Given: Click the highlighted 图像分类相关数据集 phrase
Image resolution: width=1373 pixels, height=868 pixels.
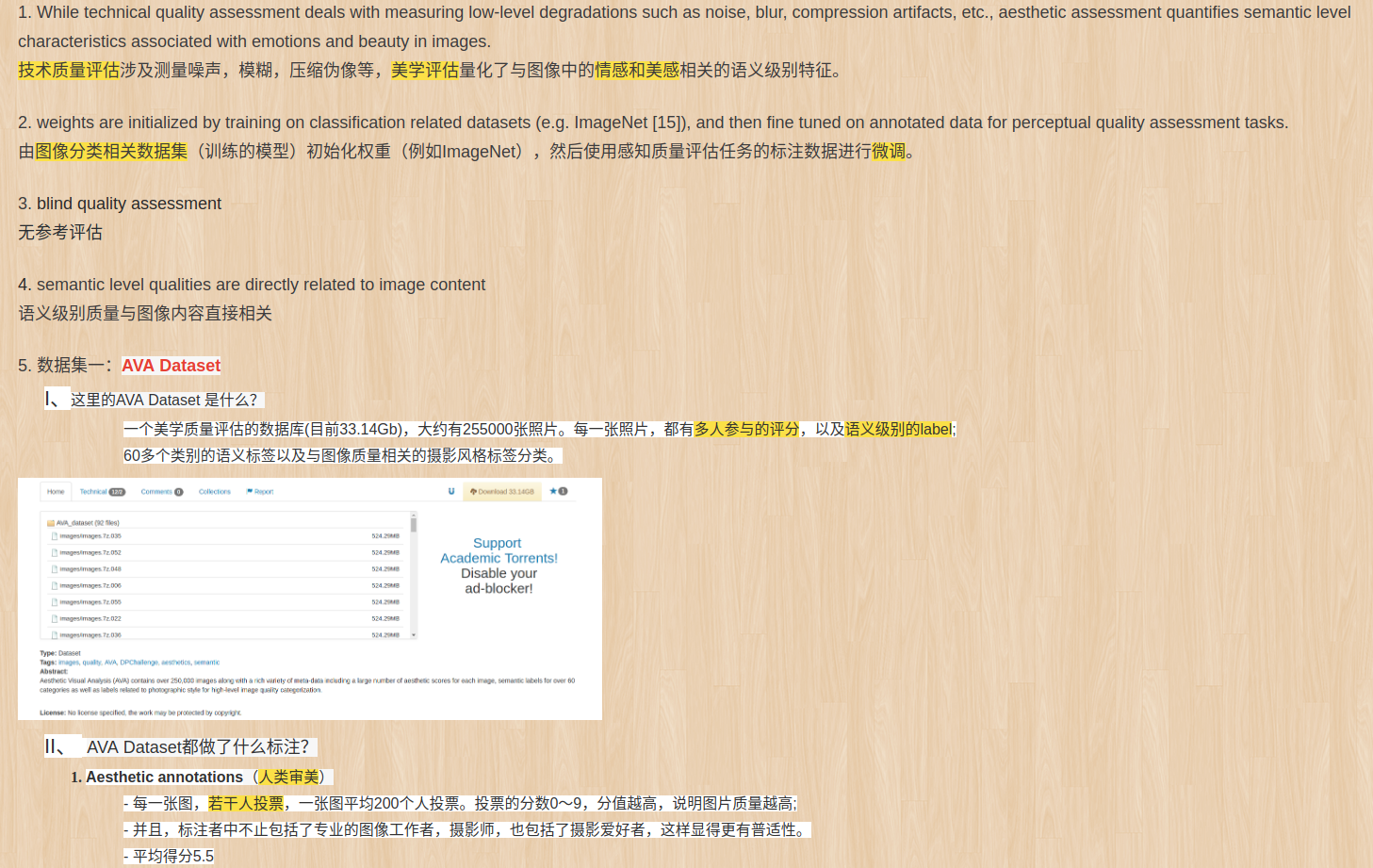Looking at the screenshot, I should pyautogui.click(x=111, y=152).
